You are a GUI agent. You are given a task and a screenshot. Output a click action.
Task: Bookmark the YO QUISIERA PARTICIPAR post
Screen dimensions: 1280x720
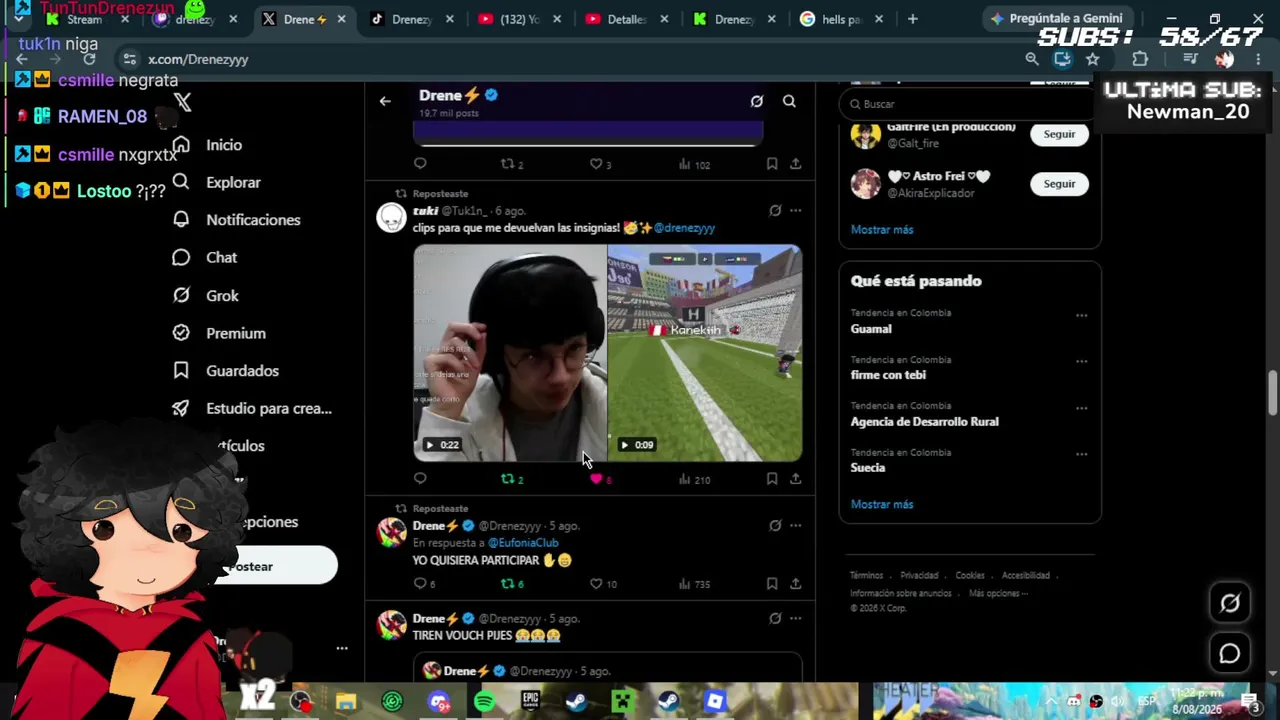coord(772,584)
